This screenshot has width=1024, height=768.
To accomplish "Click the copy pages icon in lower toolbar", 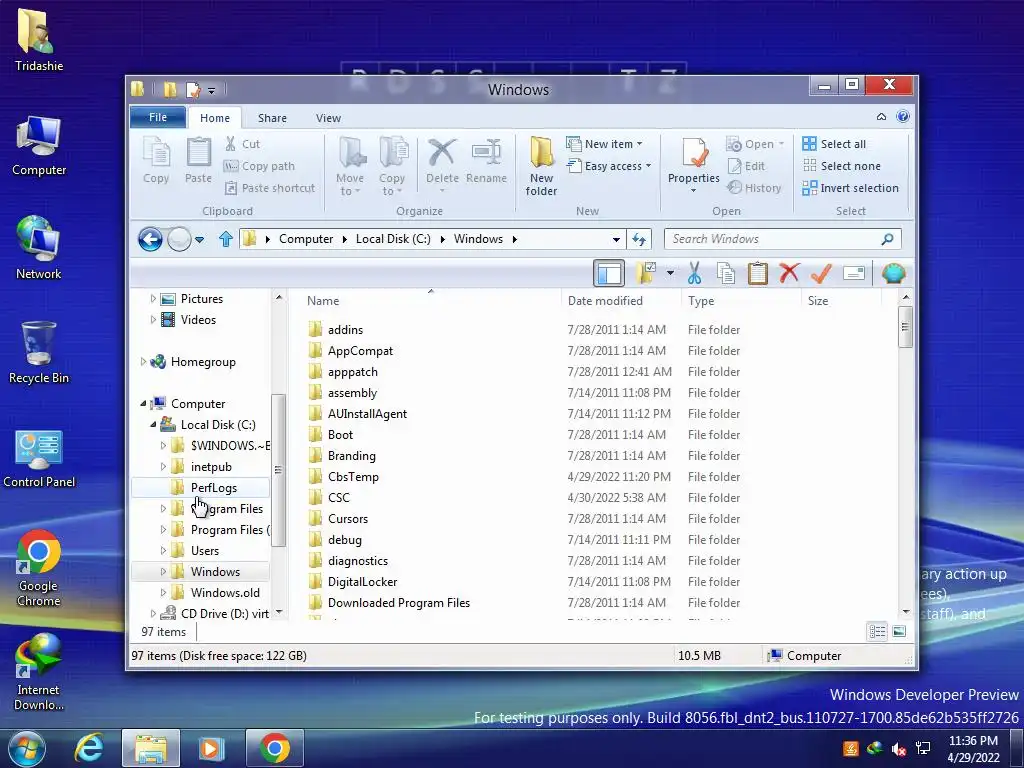I will (x=726, y=273).
